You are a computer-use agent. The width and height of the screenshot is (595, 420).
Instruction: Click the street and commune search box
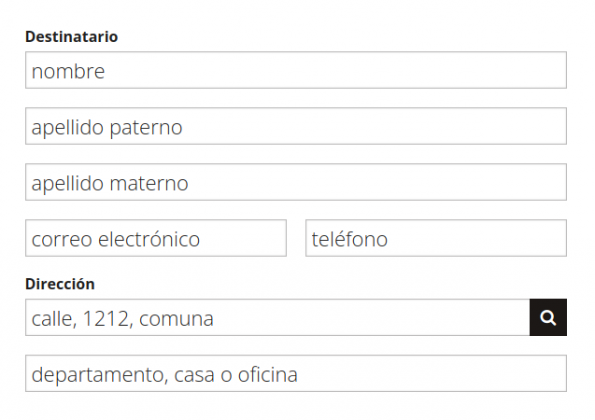[x=277, y=317]
